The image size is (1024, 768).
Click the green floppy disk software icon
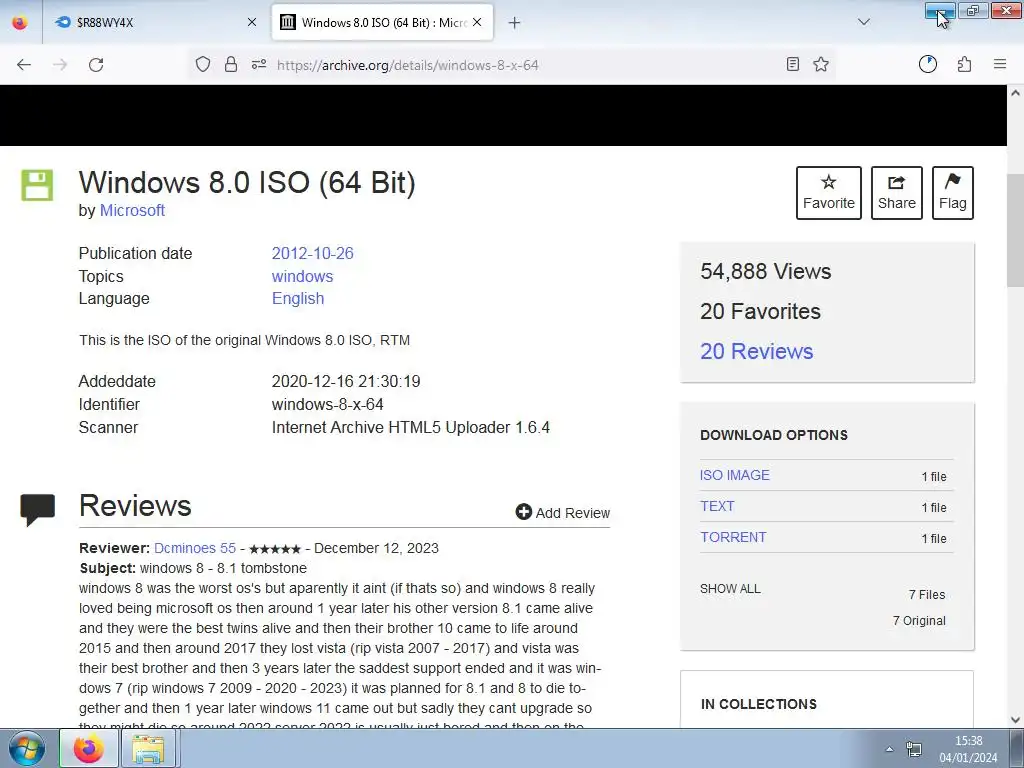[x=37, y=185]
